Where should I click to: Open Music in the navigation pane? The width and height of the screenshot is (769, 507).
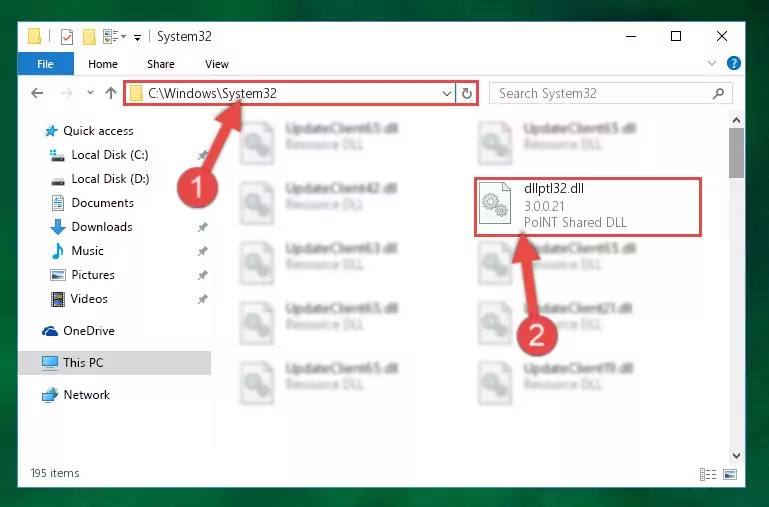[87, 251]
